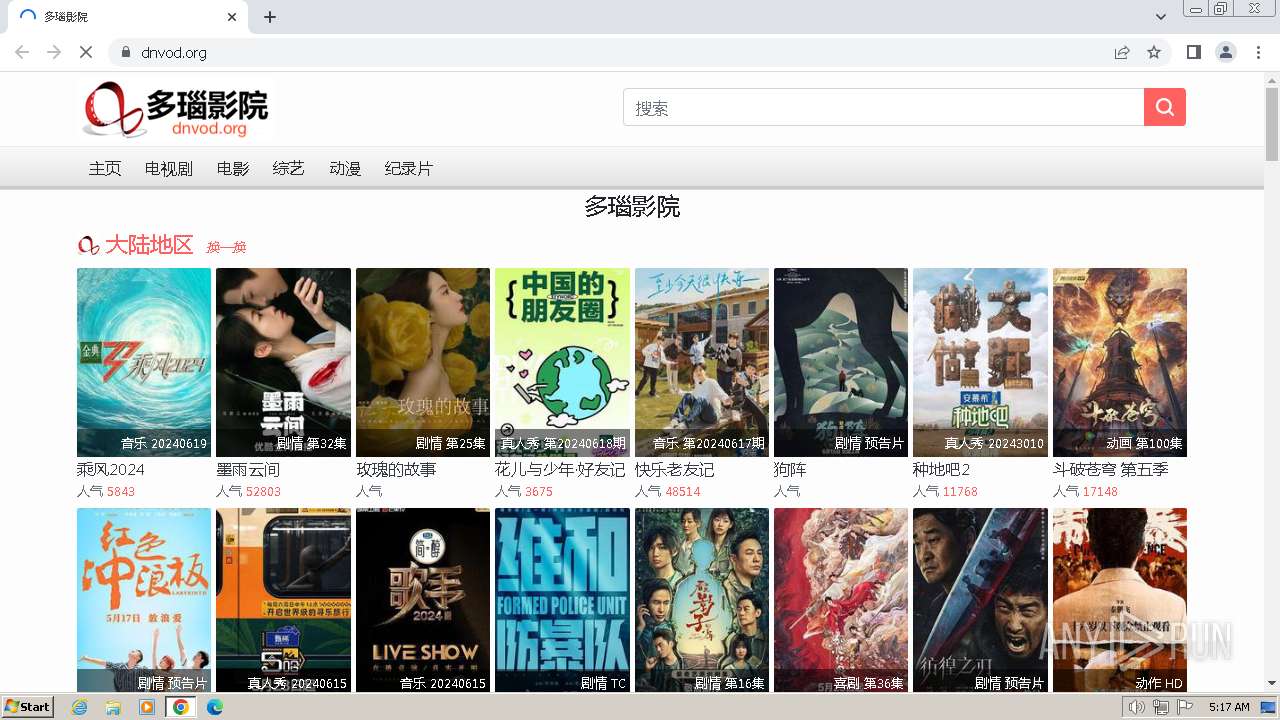Open the 维和防暴队 poster

[562, 600]
